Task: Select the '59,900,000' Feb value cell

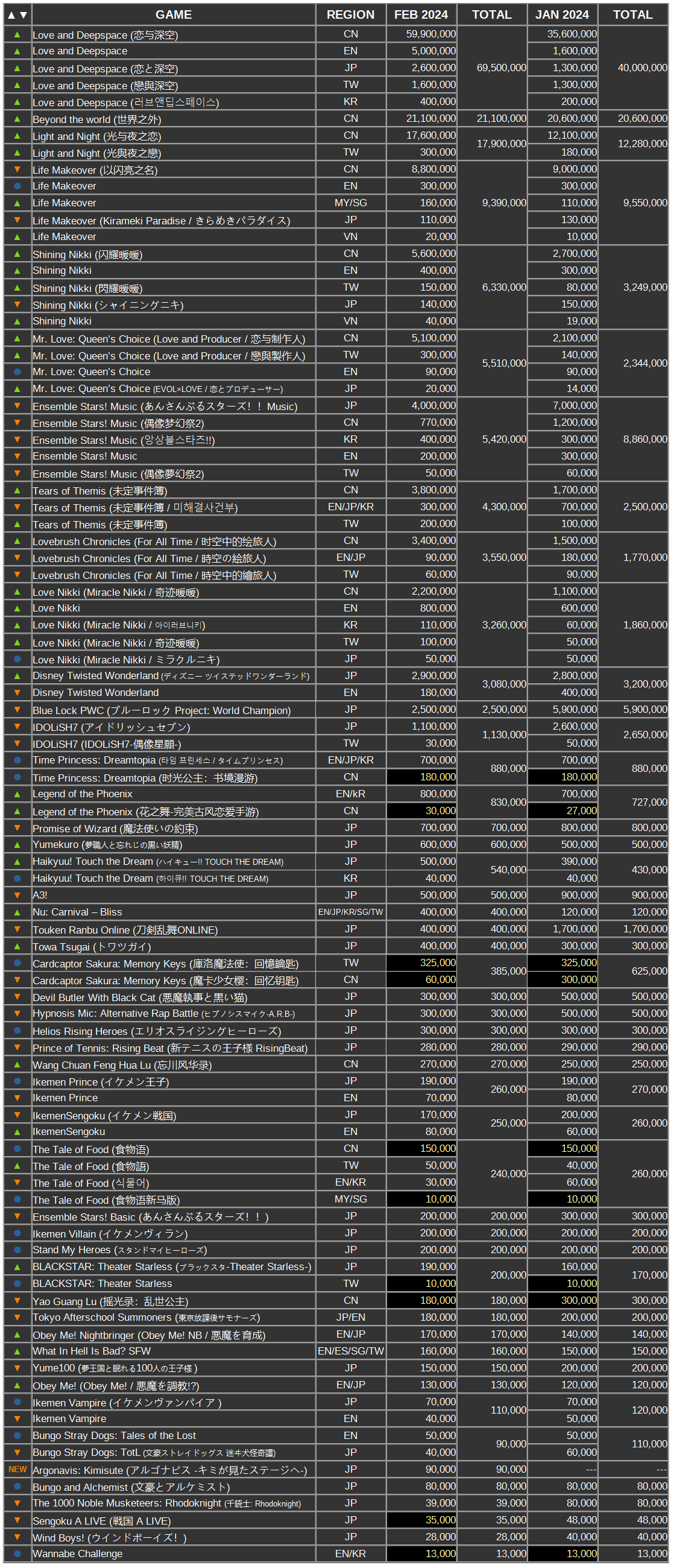Action: pyautogui.click(x=421, y=34)
